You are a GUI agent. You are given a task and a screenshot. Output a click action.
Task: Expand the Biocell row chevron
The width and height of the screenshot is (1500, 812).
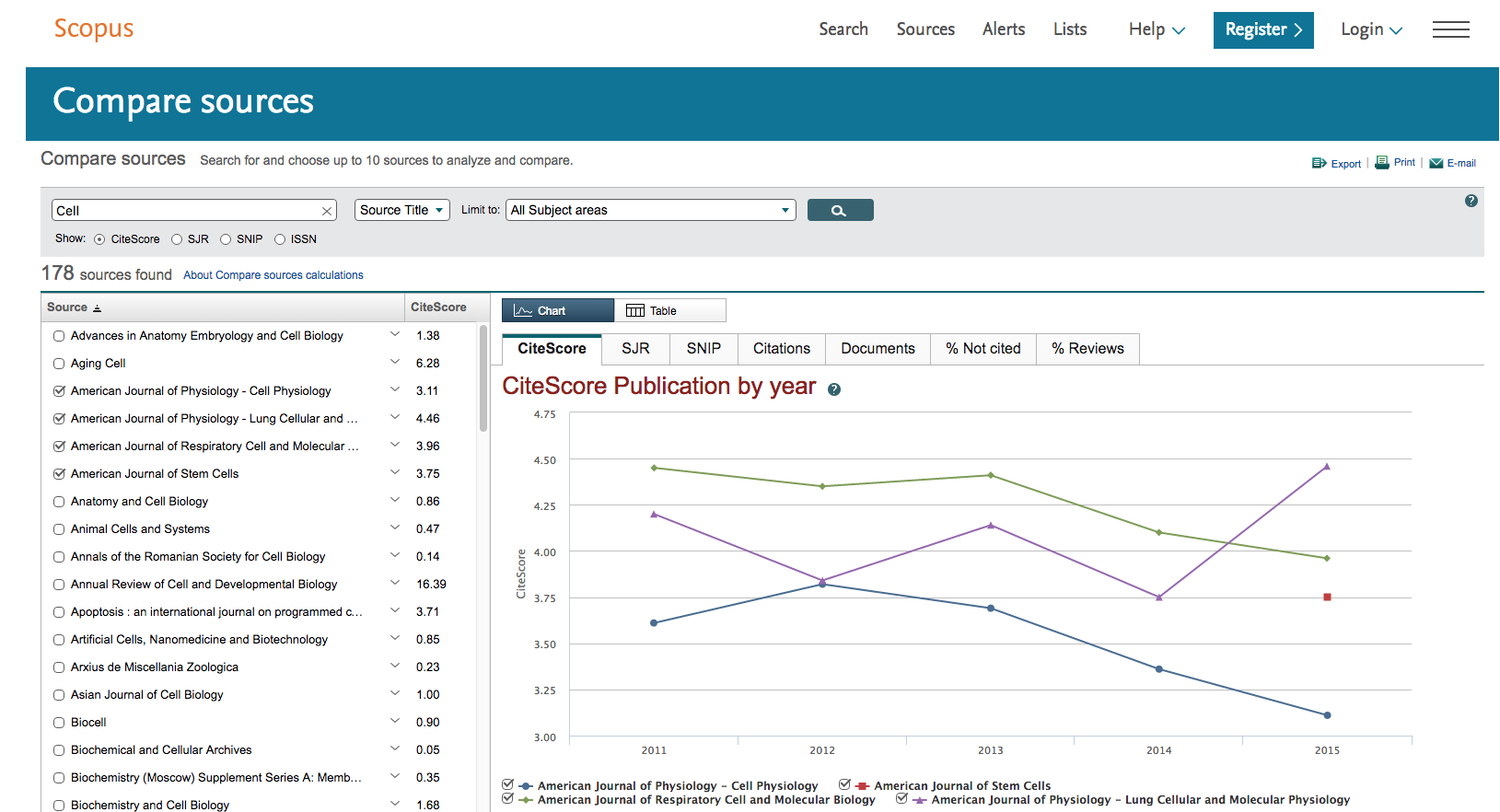[395, 721]
